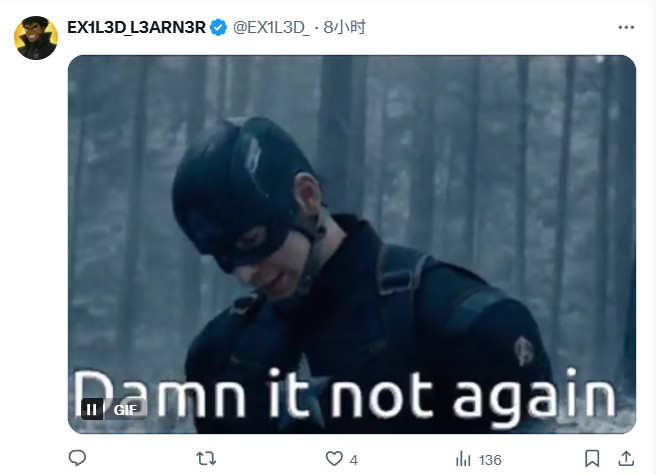The image size is (666, 475).
Task: Click the Avengers emblem on the sleeve
Action: click(x=524, y=351)
